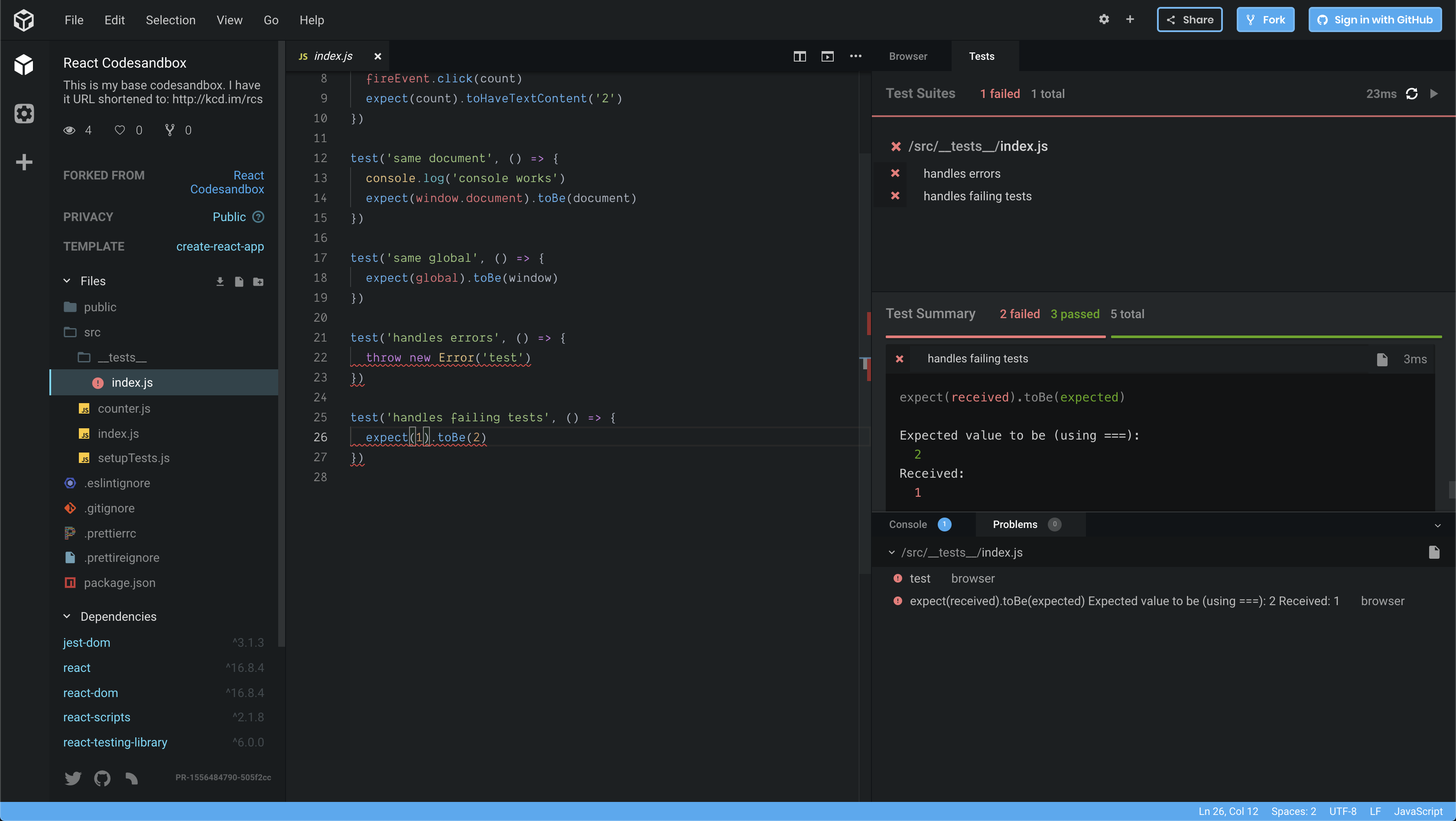
Task: Open the create-react-app template link
Action: point(220,247)
